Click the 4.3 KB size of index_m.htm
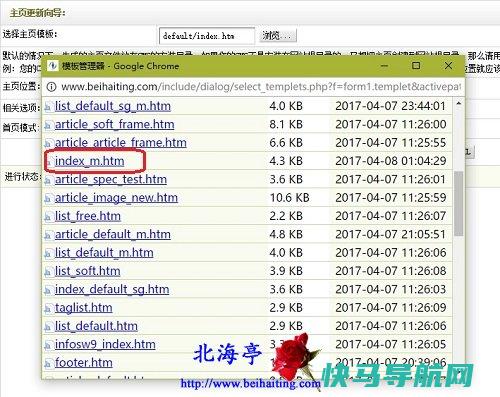 286,161
